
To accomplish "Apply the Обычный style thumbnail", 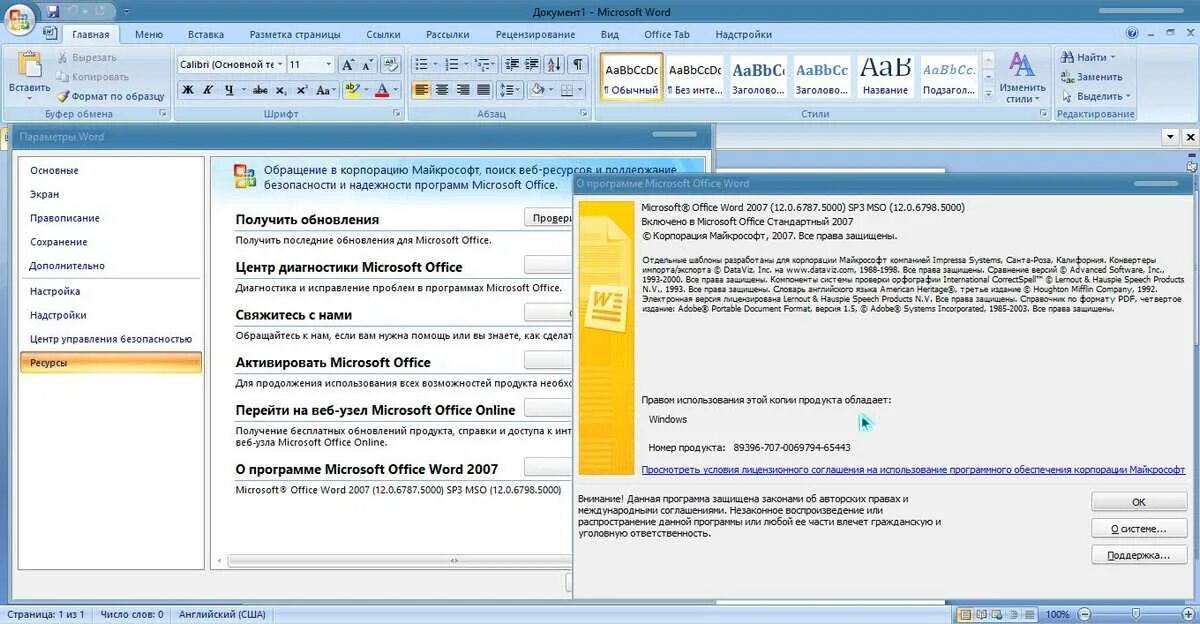I will (631, 77).
